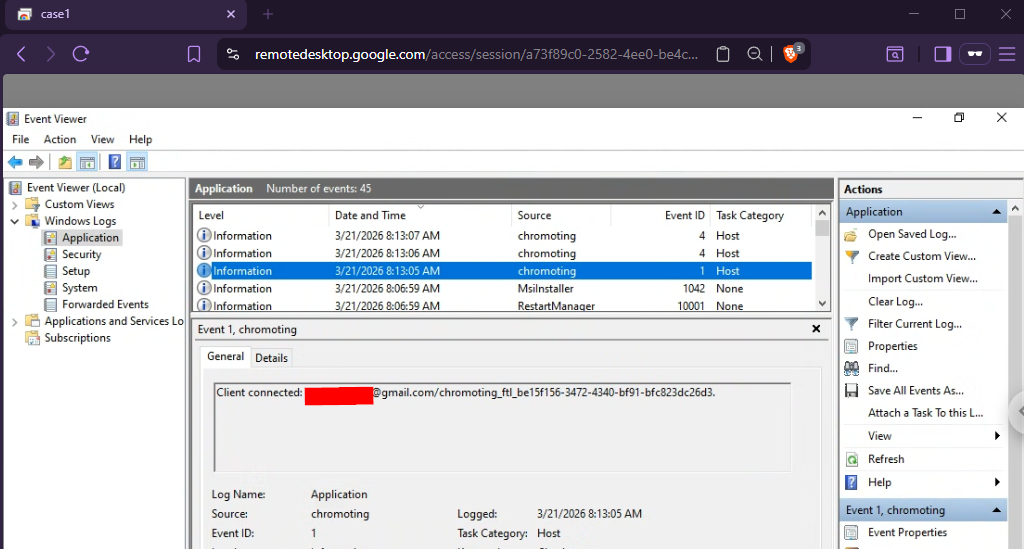
Task: Collapse Windows Logs tree node
Action: [14, 221]
